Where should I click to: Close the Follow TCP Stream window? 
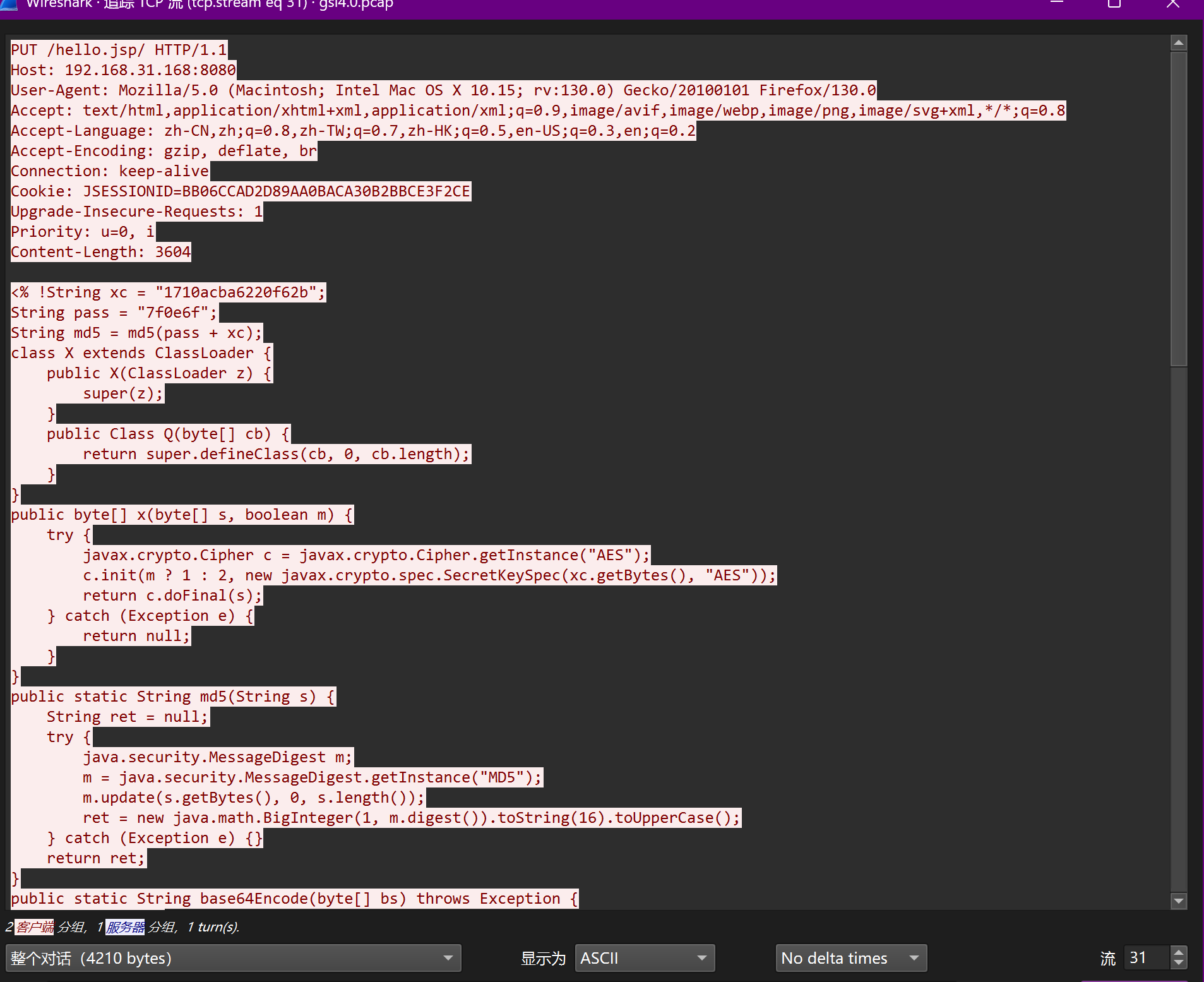[x=1172, y=4]
